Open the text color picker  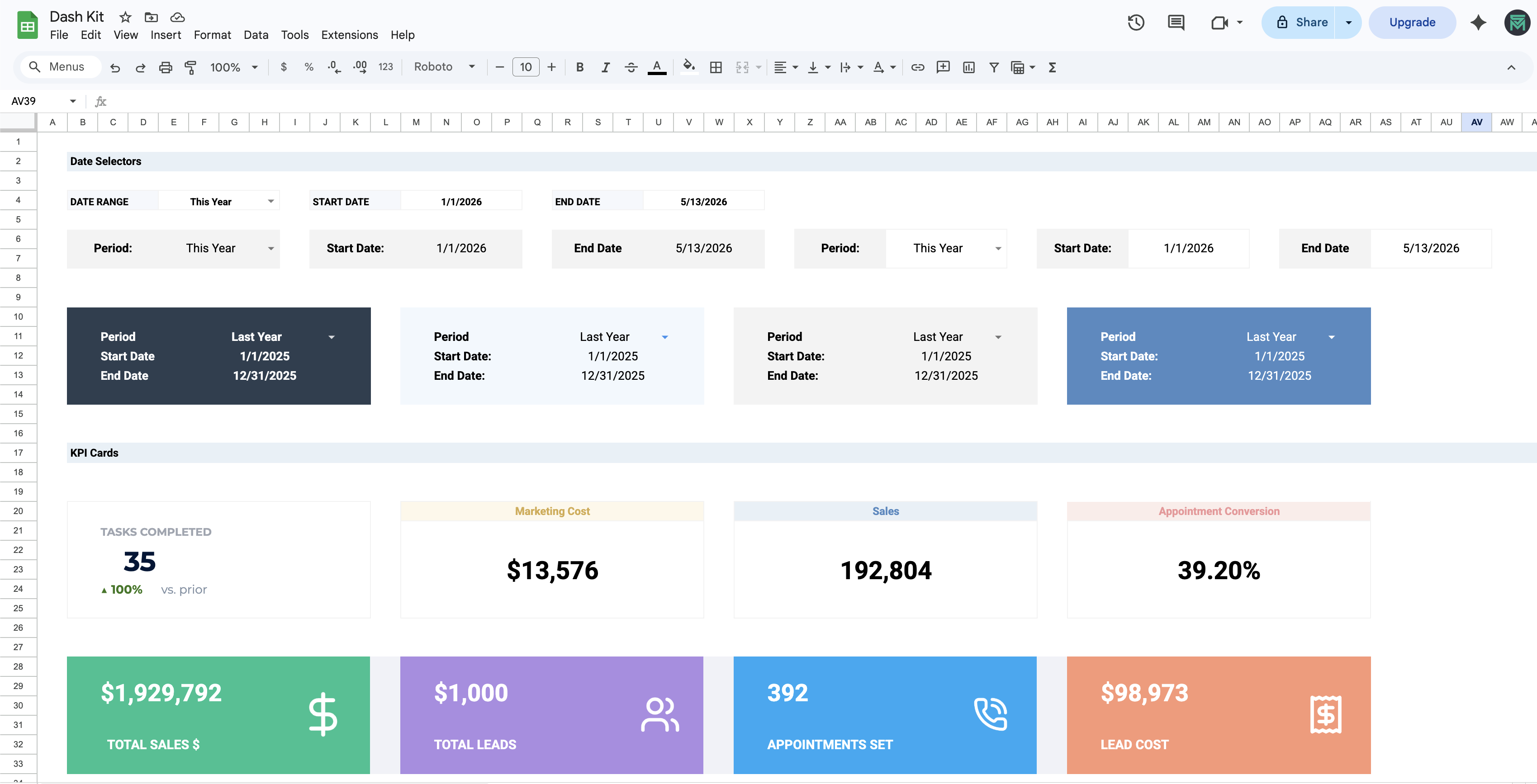[657, 67]
